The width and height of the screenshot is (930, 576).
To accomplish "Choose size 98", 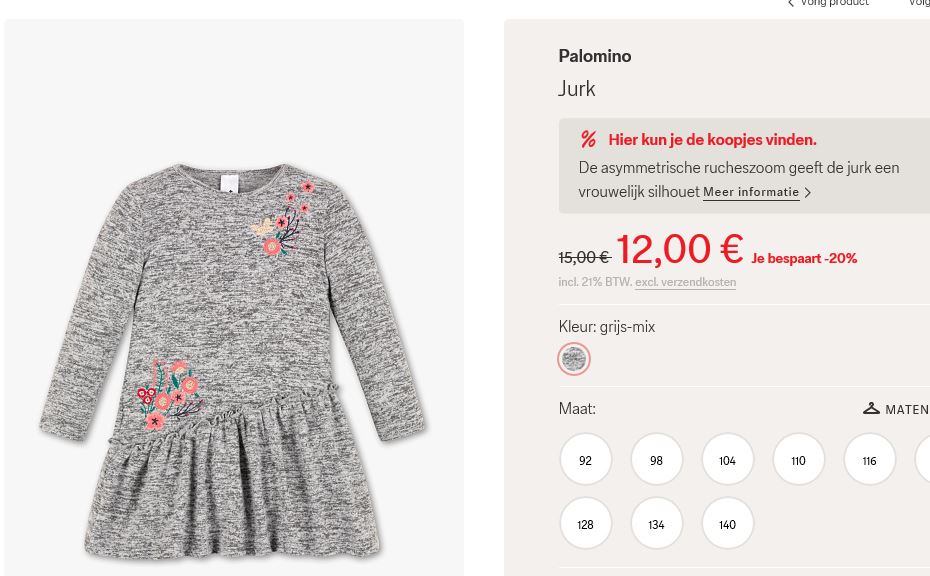I will pos(656,460).
